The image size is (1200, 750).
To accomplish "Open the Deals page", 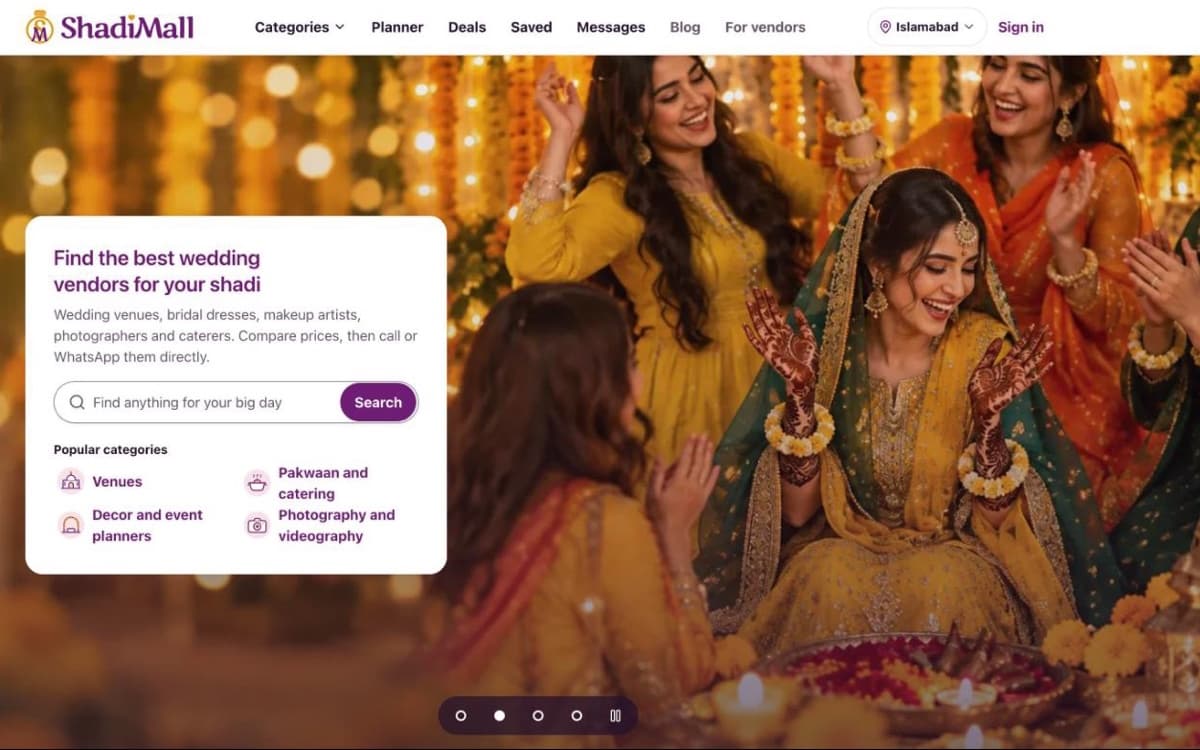I will [x=467, y=27].
